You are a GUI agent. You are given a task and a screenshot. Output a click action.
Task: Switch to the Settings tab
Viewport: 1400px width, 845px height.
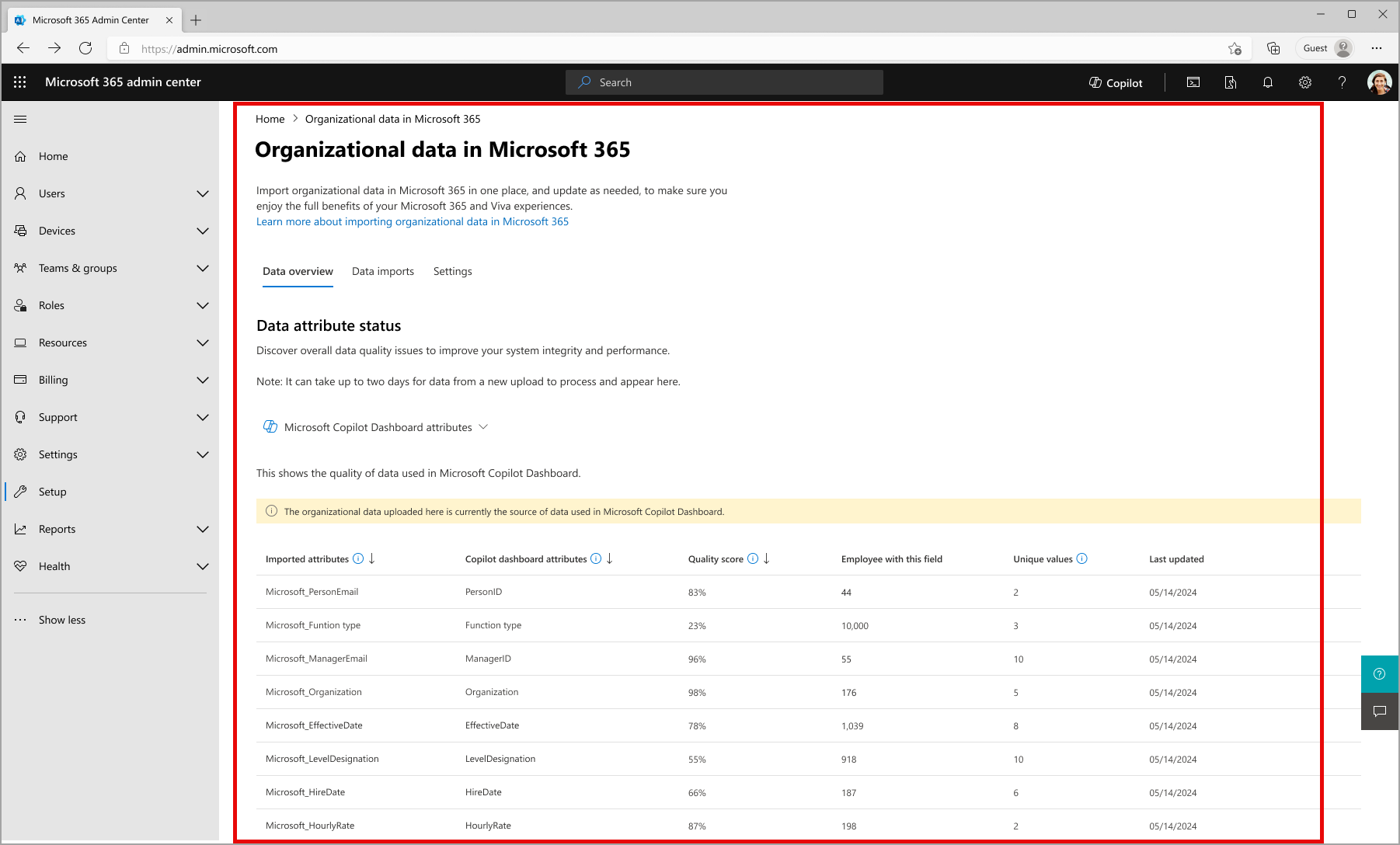pos(453,271)
